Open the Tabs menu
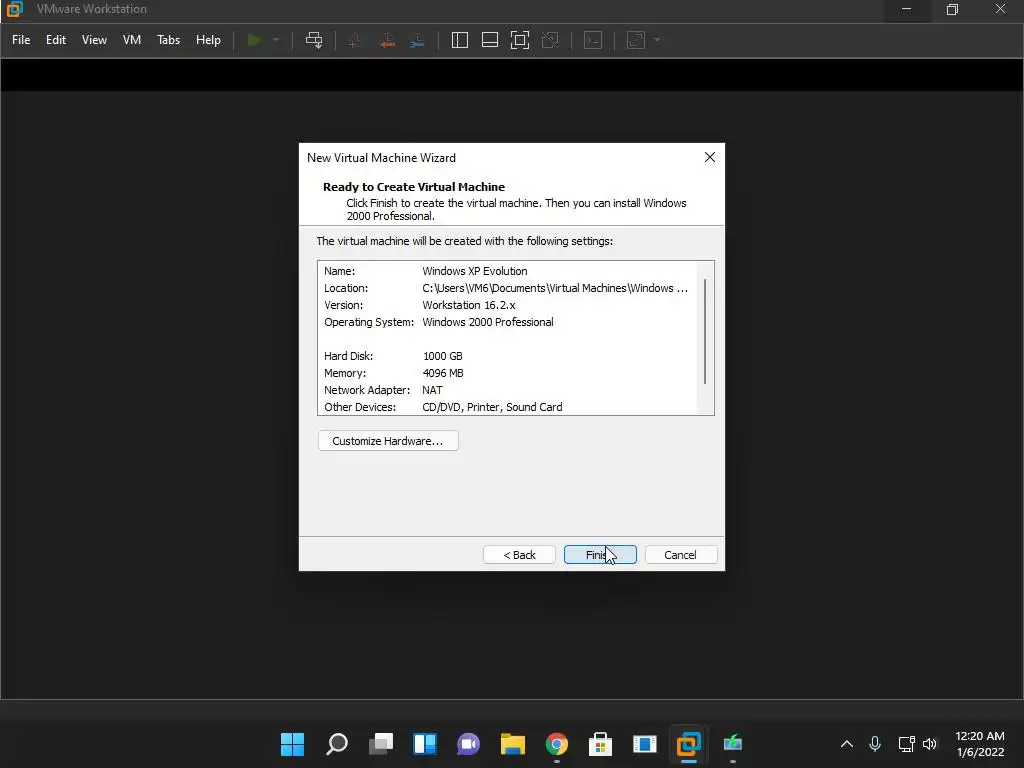Viewport: 1024px width, 768px height. [168, 40]
